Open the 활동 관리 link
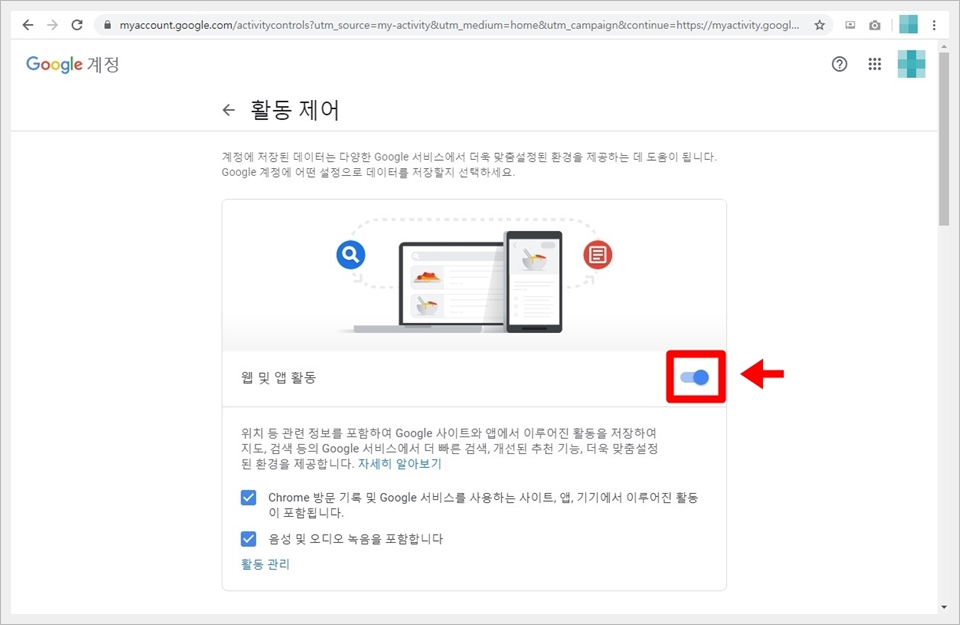Image resolution: width=960 pixels, height=625 pixels. (265, 564)
